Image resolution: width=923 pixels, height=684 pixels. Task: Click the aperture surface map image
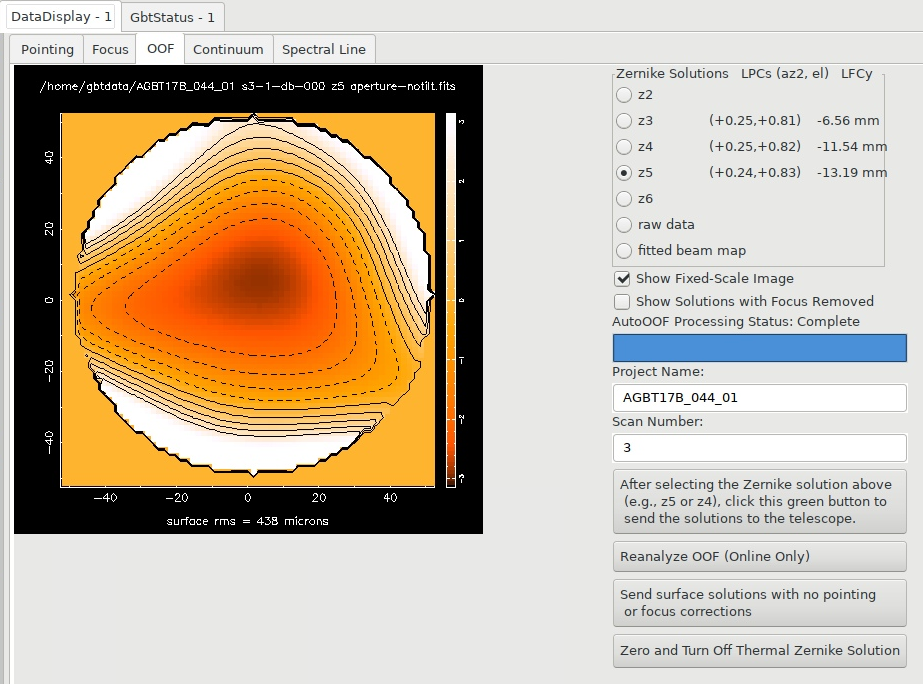(x=248, y=300)
